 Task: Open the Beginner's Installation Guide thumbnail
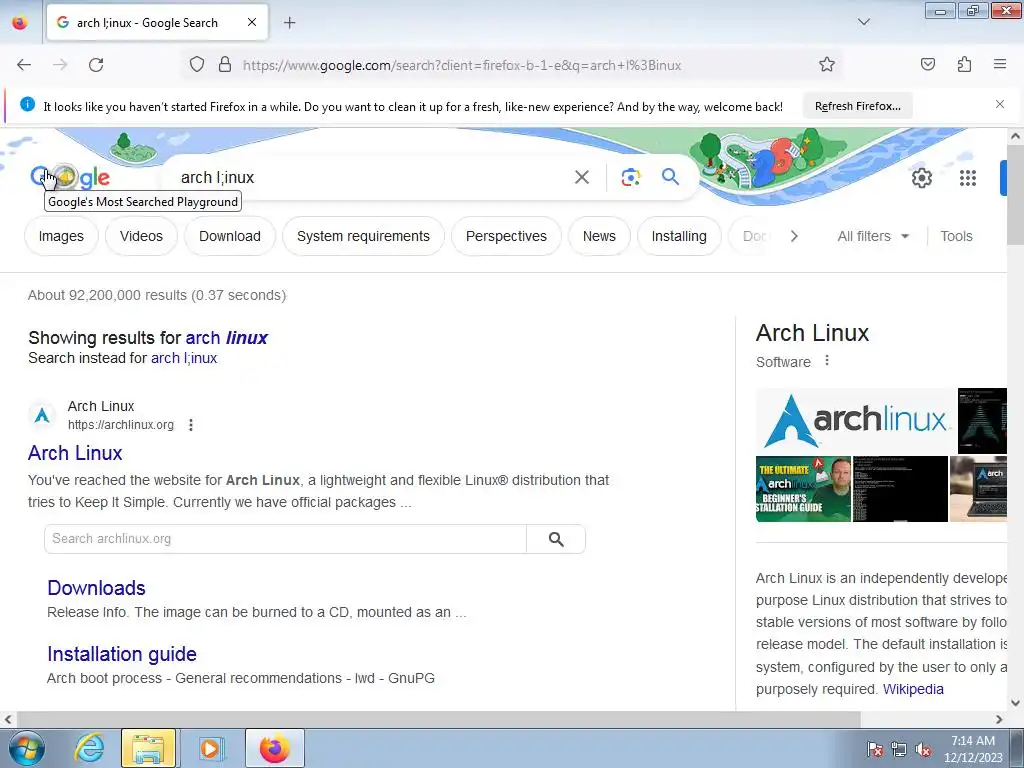coord(803,489)
